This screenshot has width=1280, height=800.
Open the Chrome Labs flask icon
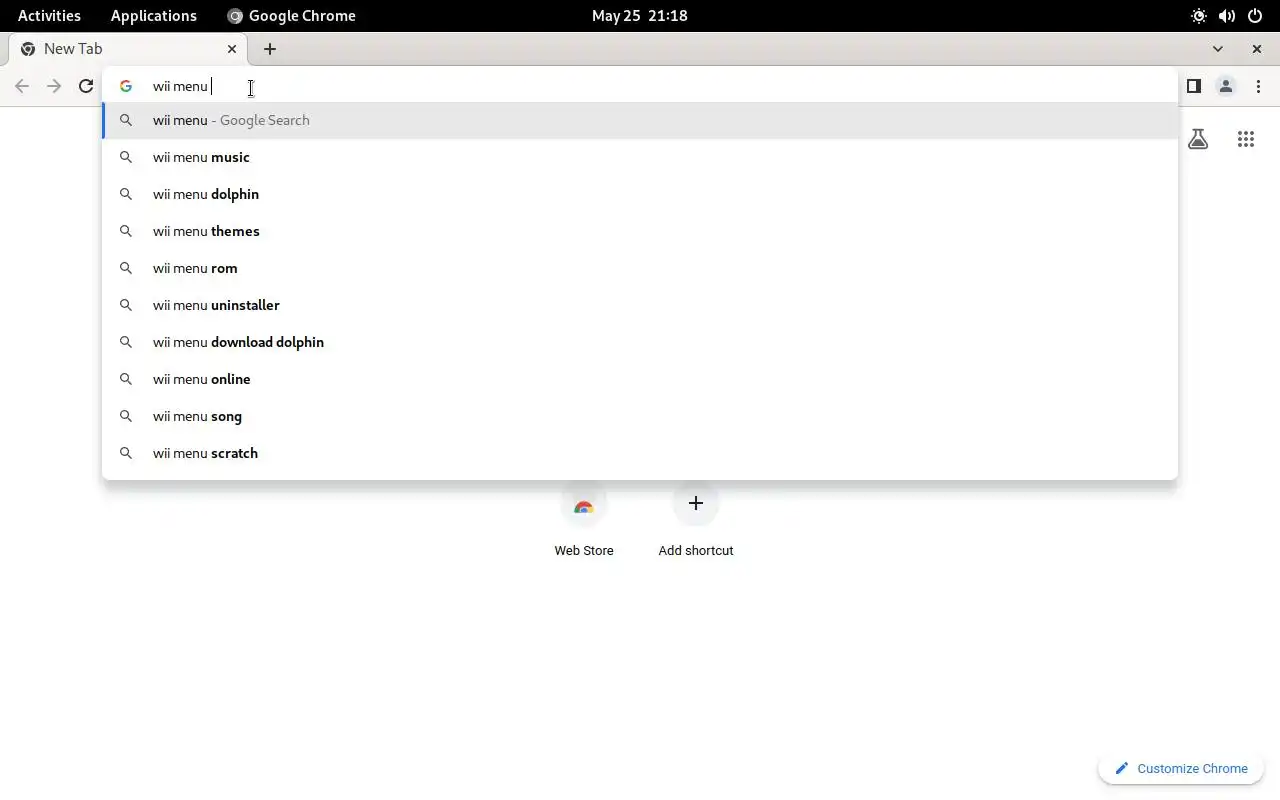click(x=1198, y=140)
